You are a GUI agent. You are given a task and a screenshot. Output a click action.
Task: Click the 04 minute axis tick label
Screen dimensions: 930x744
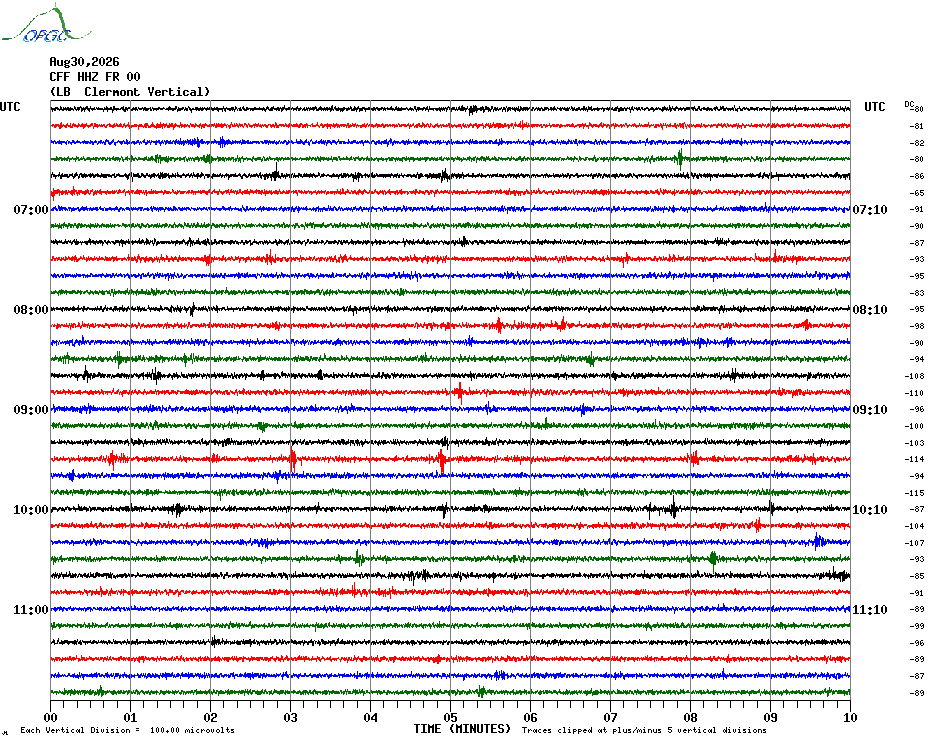tap(371, 717)
